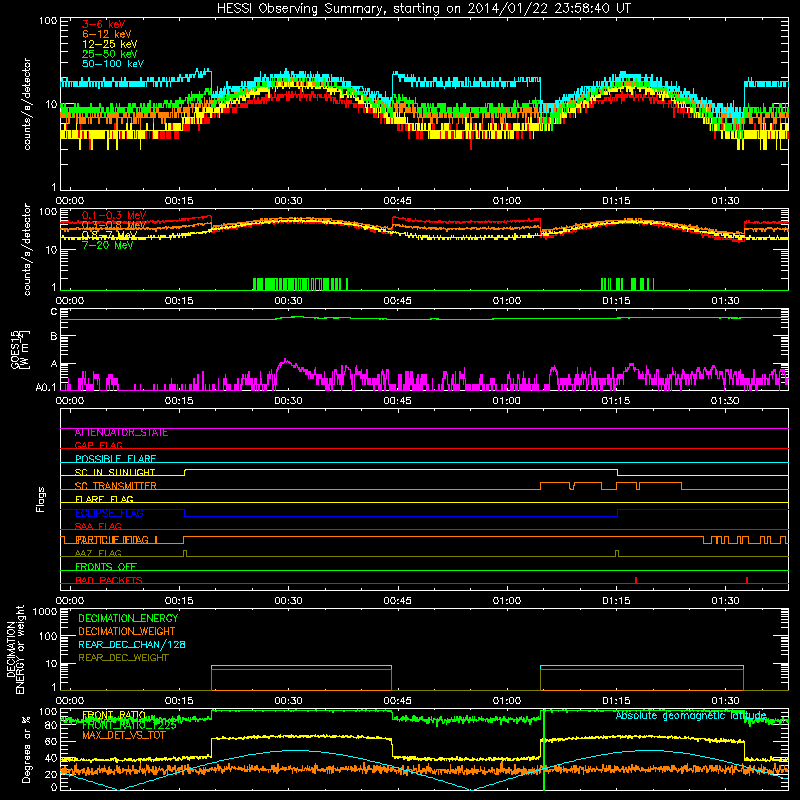Pick the SAA_FLAG label
The width and height of the screenshot is (800, 800).
pos(98,527)
